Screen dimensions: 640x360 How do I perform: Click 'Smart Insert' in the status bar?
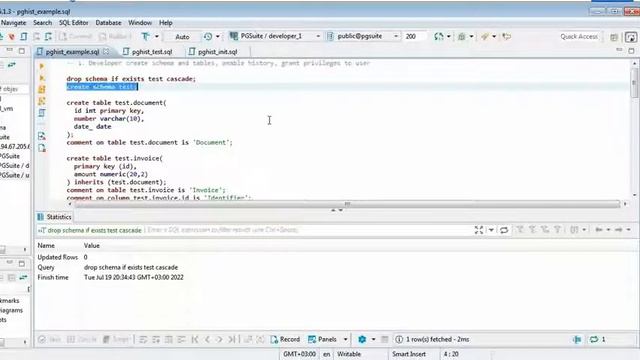click(409, 354)
